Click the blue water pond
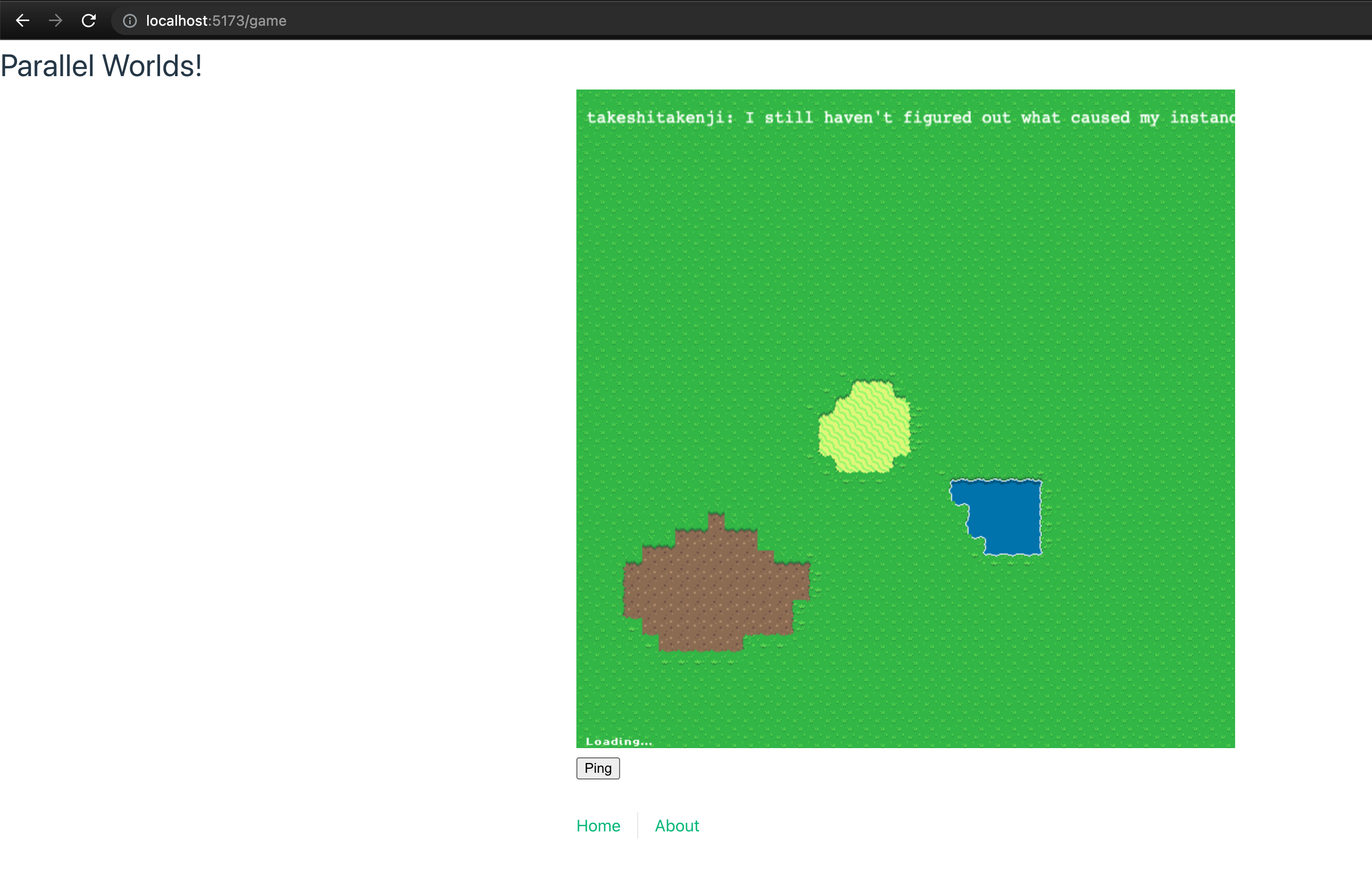 coord(1005,515)
